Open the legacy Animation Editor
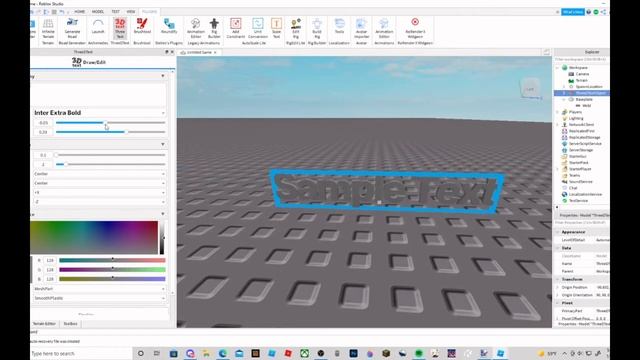This screenshot has width=640, height=360. point(196,28)
